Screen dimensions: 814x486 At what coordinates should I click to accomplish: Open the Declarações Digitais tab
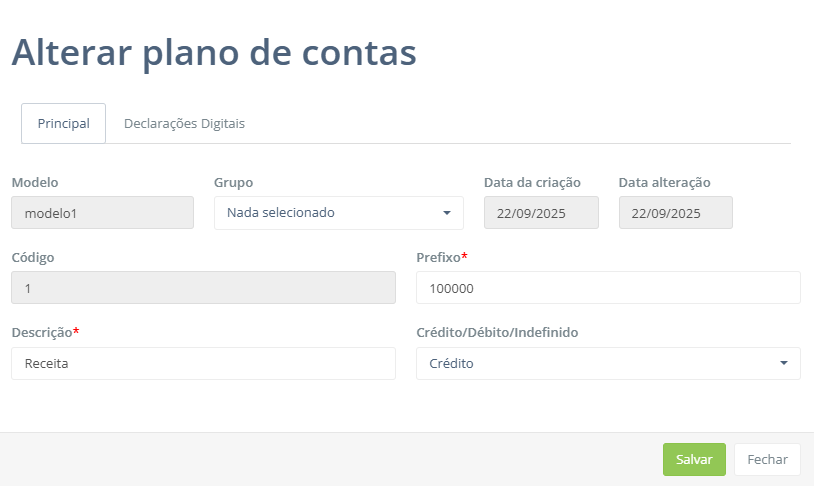[x=184, y=124]
